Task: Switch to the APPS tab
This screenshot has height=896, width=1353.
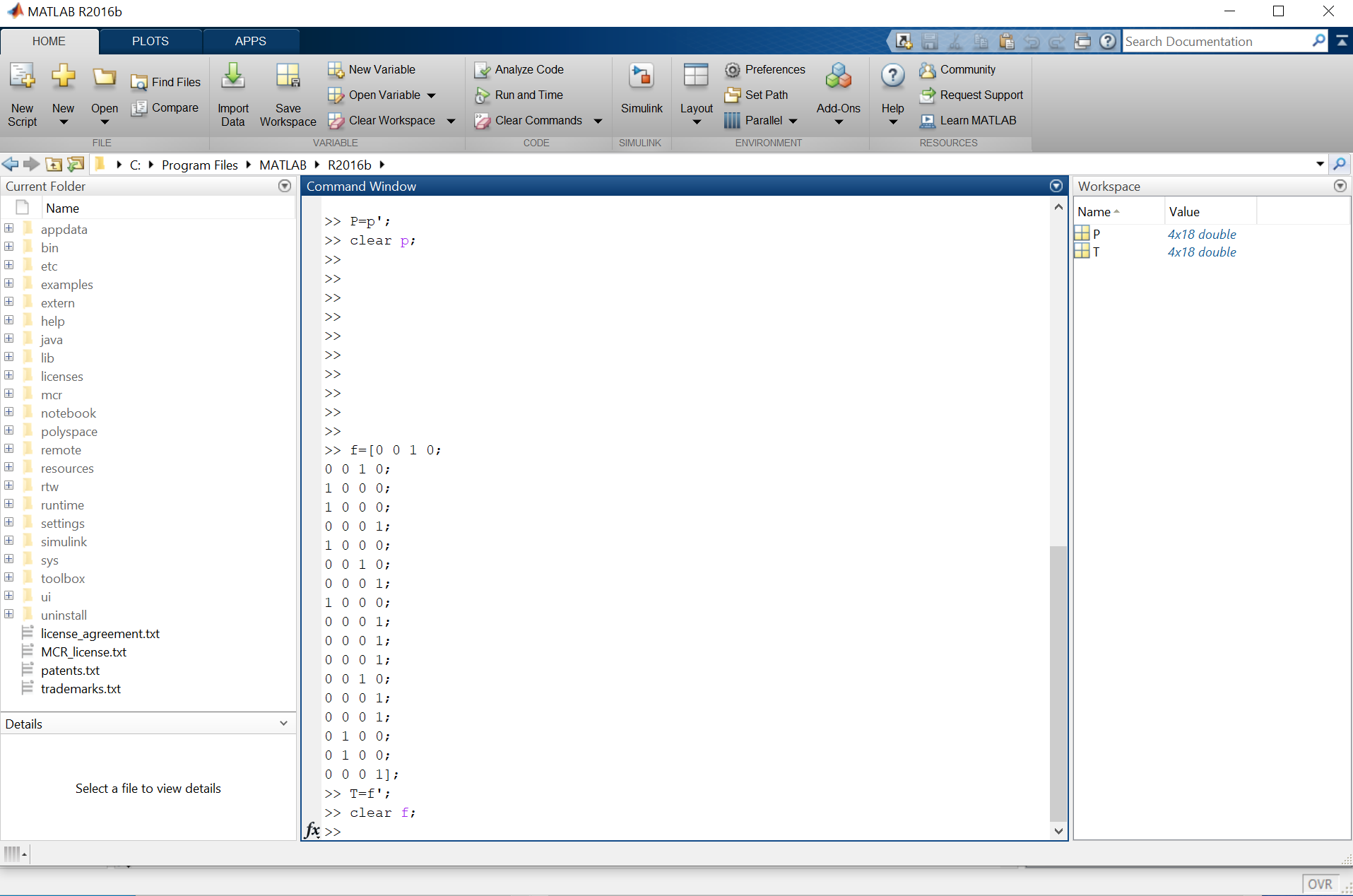Action: 251,41
